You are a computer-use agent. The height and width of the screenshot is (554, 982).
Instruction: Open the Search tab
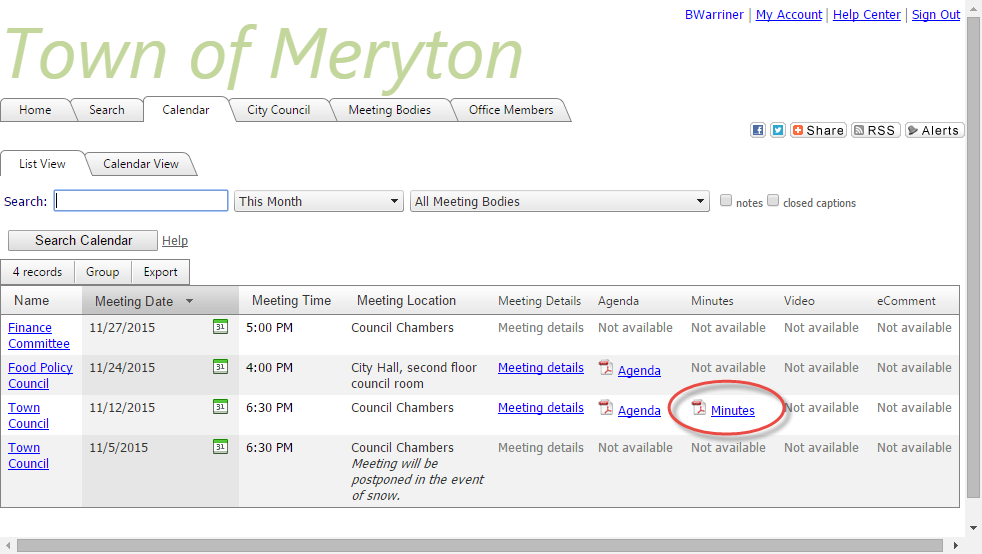(106, 110)
